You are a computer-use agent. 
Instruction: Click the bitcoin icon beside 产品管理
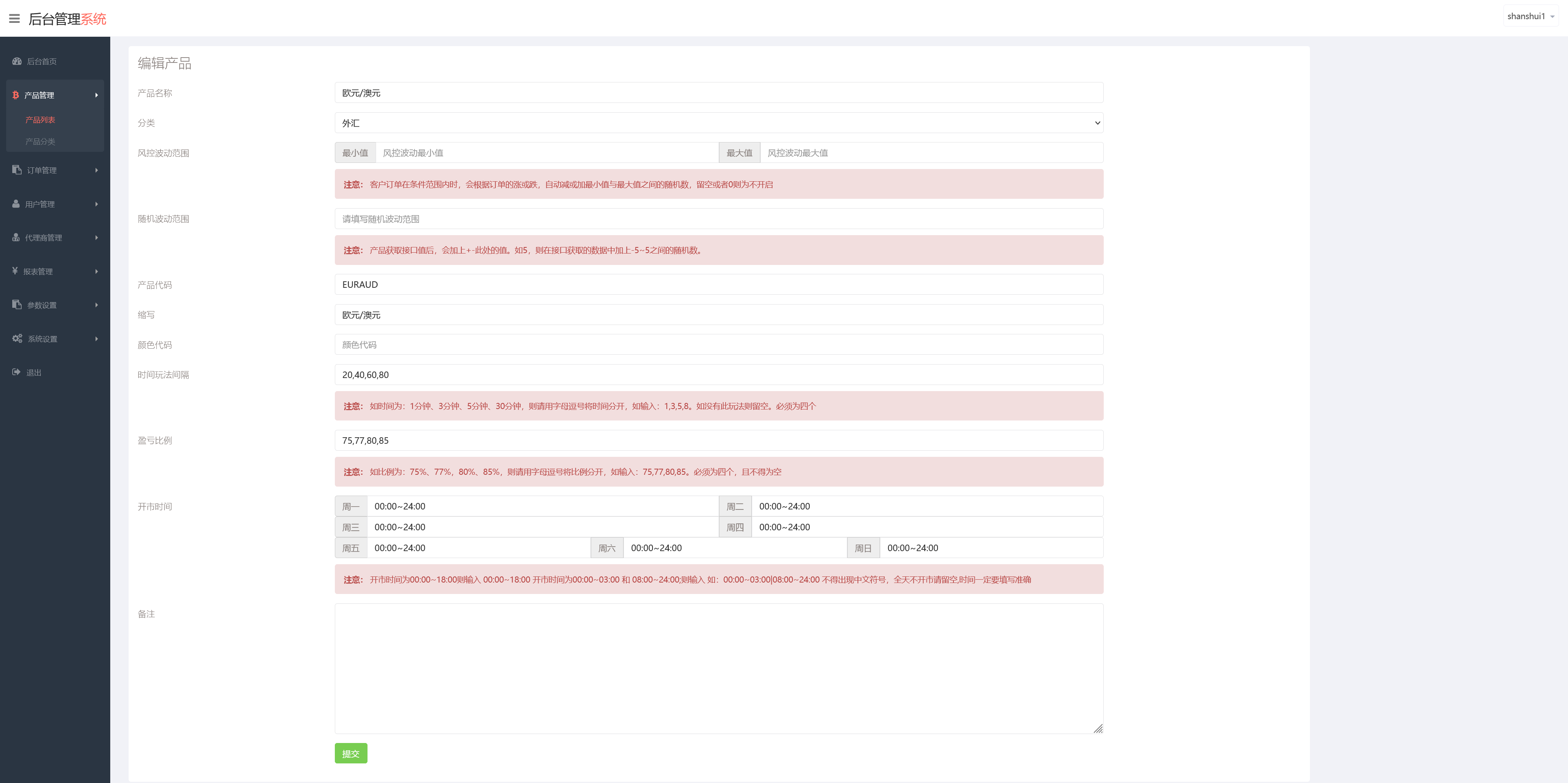(16, 95)
